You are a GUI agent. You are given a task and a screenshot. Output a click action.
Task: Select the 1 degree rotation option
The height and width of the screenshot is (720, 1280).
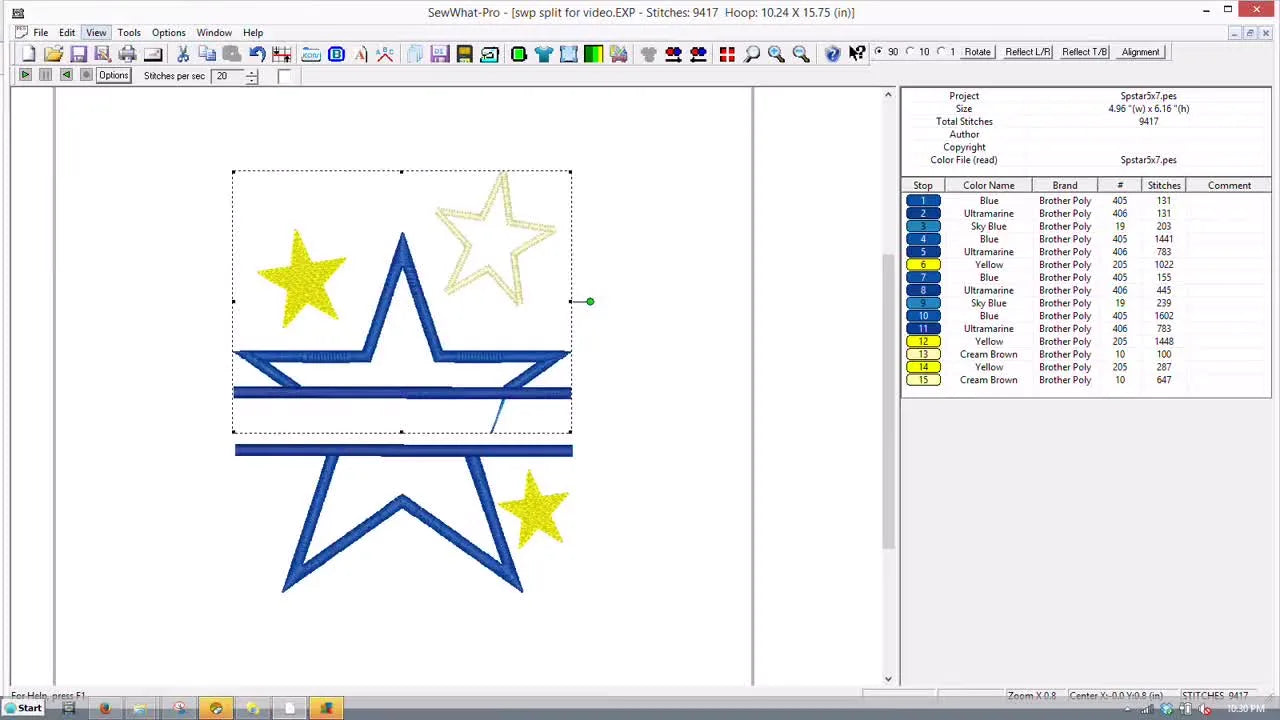[941, 52]
